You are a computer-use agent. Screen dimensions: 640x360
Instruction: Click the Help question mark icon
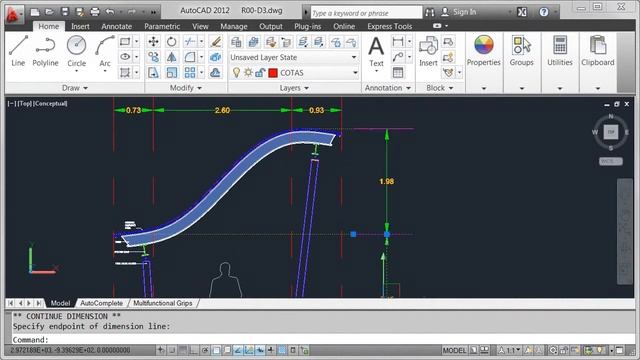544,12
